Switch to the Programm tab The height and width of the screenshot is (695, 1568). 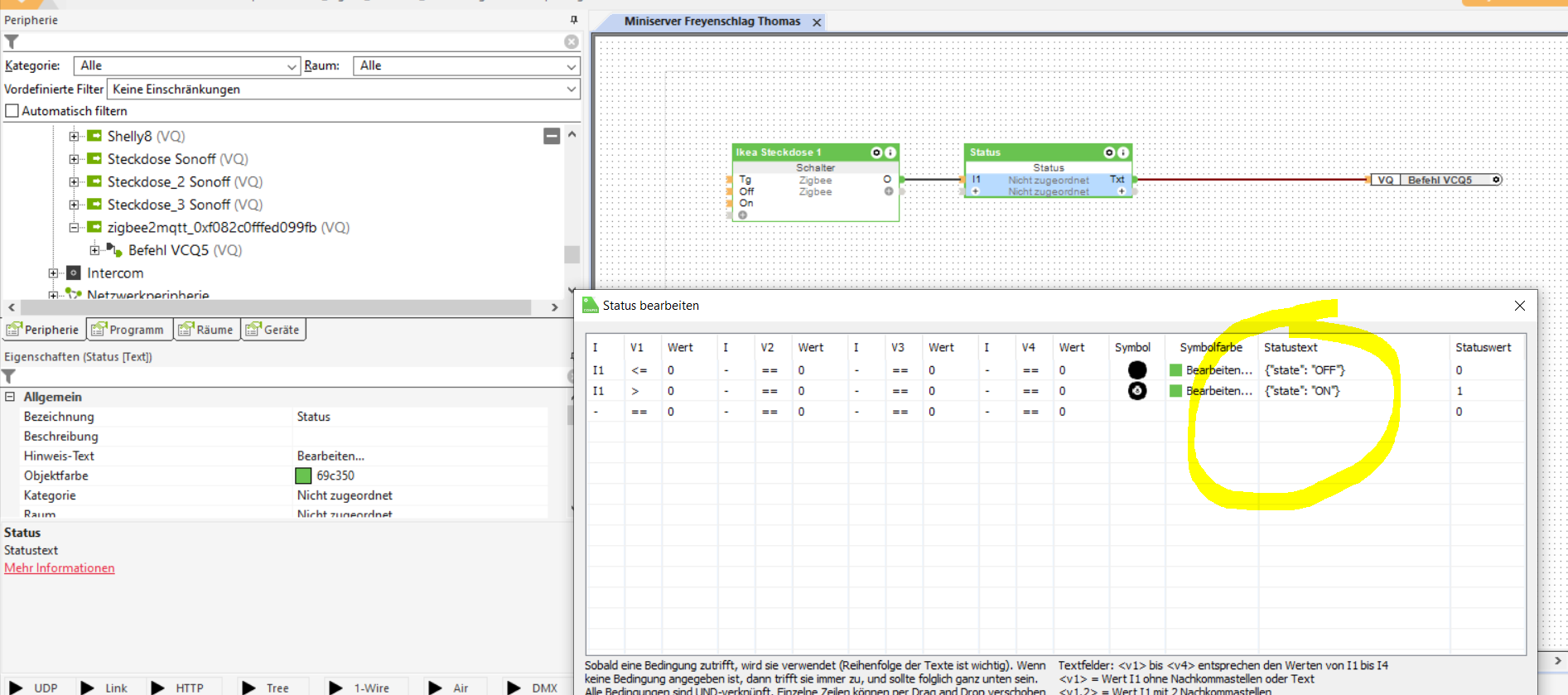(128, 330)
